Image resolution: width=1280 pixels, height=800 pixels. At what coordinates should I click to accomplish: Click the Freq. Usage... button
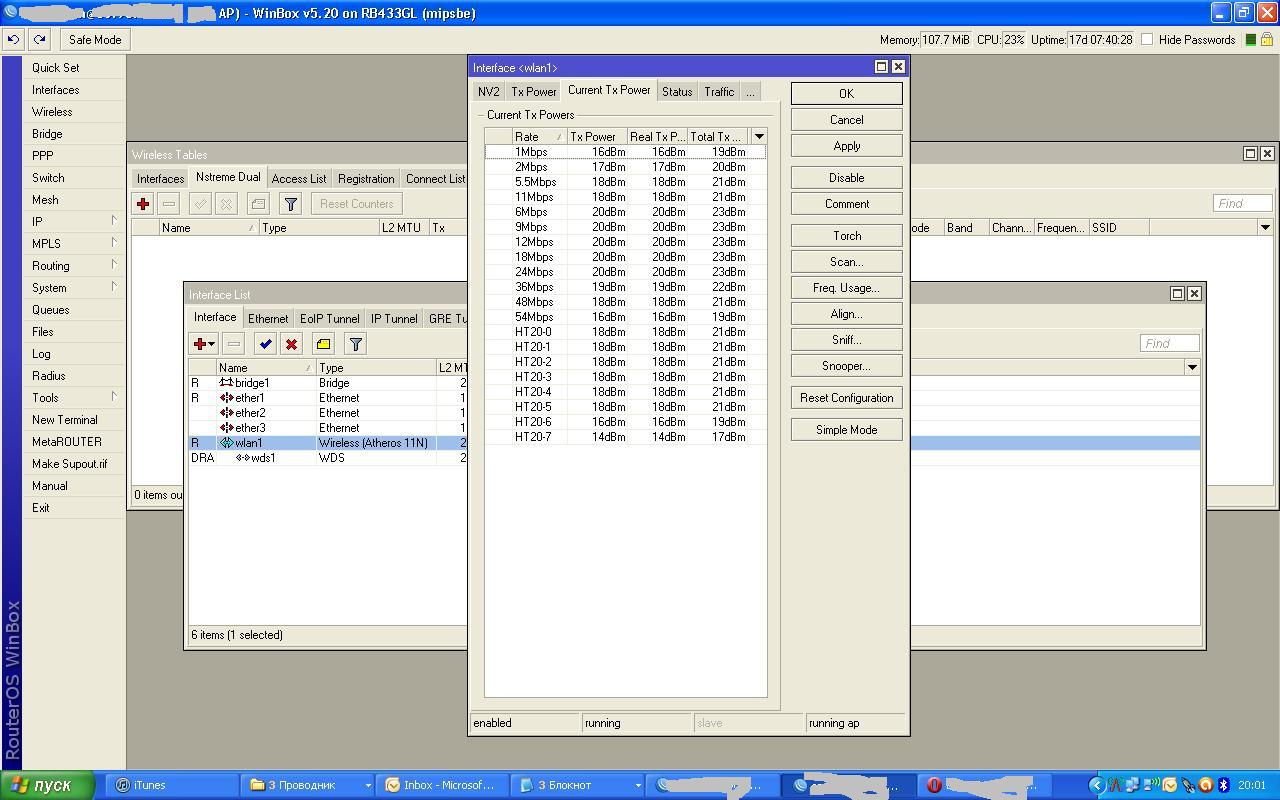(x=846, y=288)
